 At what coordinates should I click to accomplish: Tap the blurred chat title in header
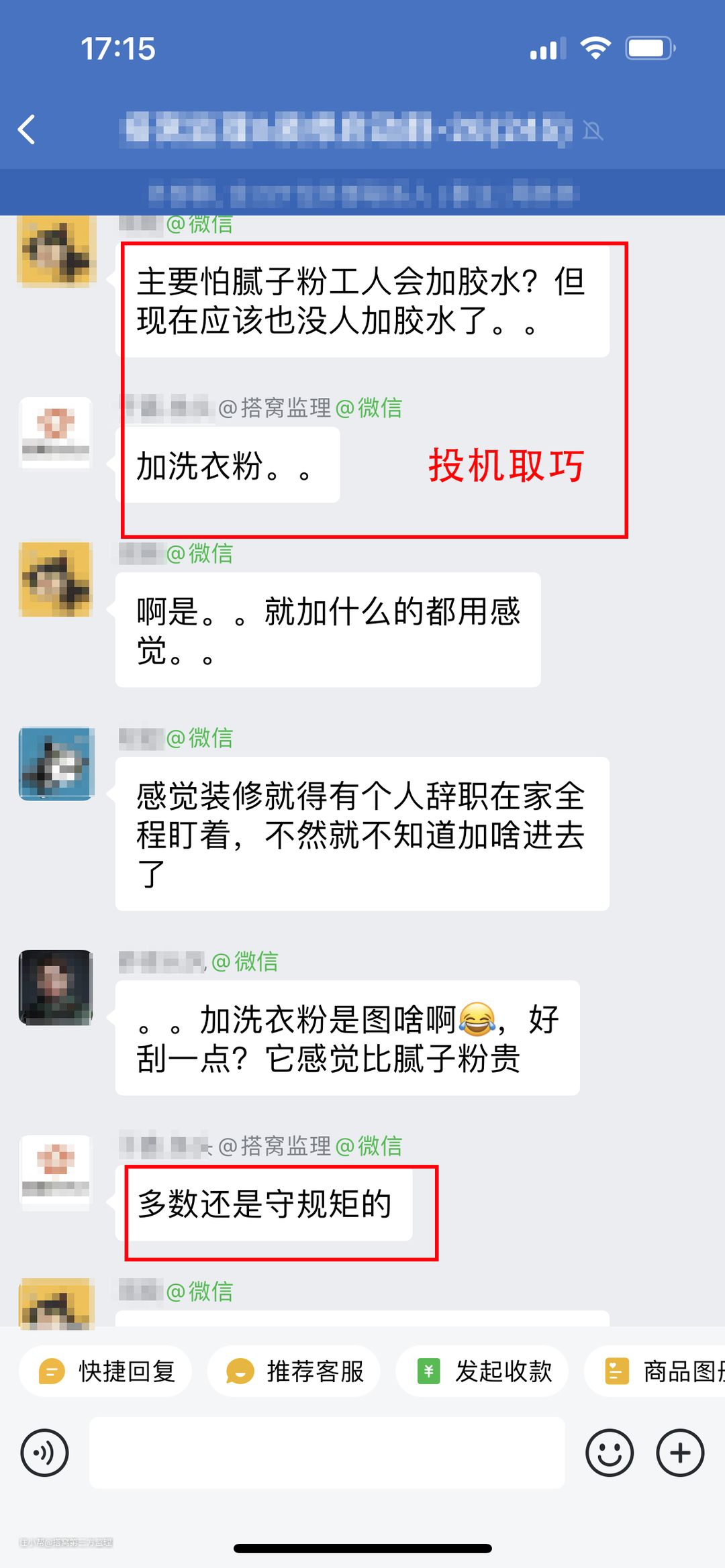click(x=347, y=129)
